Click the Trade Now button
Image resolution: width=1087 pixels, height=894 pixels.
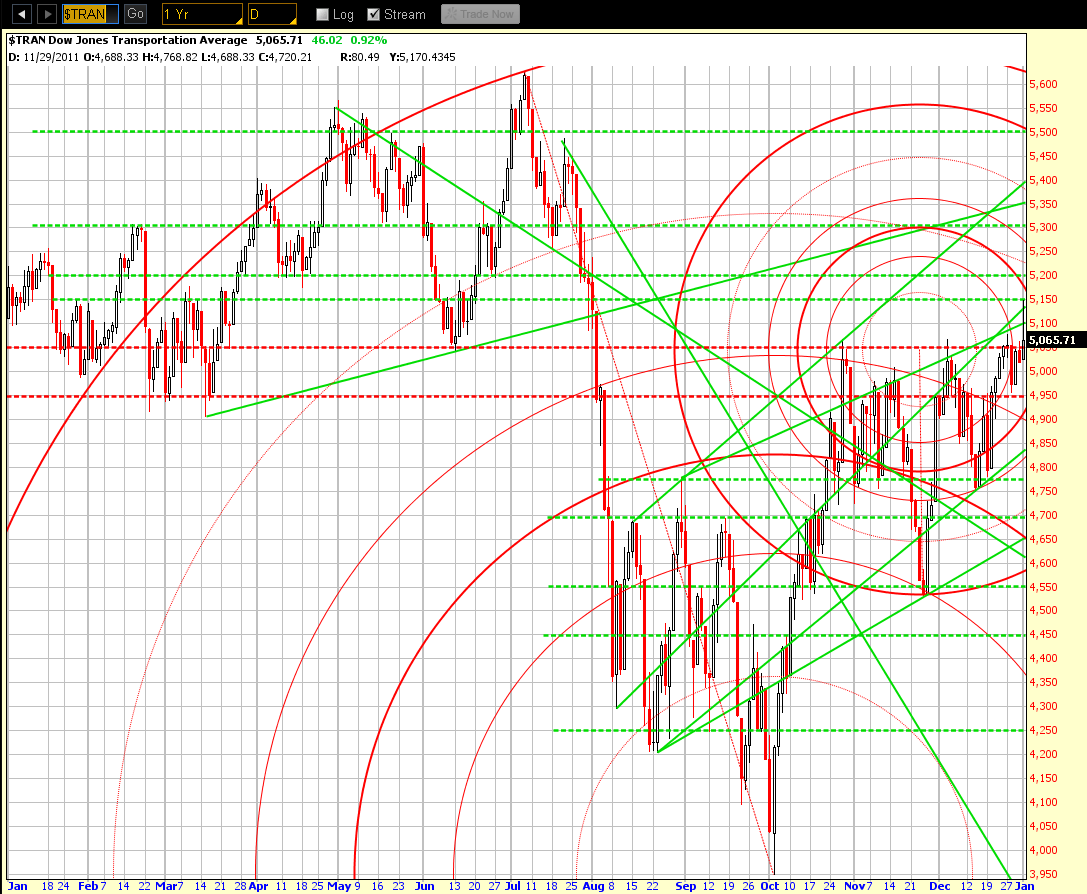click(480, 14)
